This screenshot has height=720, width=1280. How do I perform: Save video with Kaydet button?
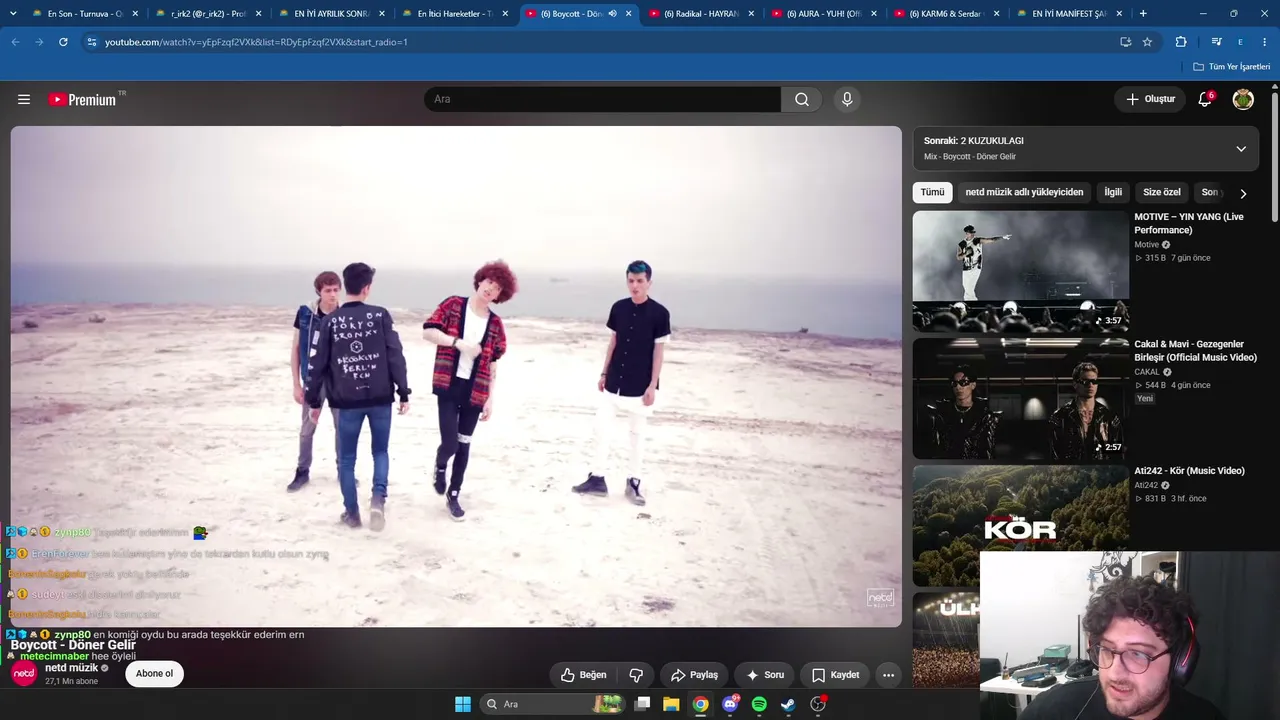835,675
